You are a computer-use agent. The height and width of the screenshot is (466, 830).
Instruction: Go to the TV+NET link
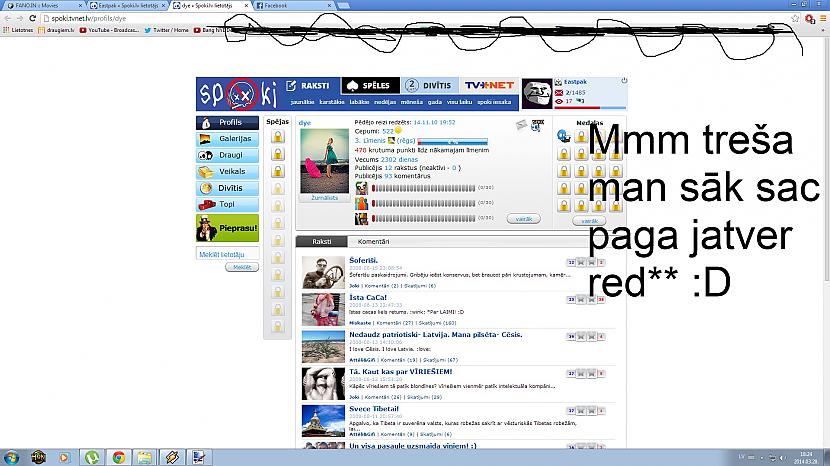click(489, 85)
